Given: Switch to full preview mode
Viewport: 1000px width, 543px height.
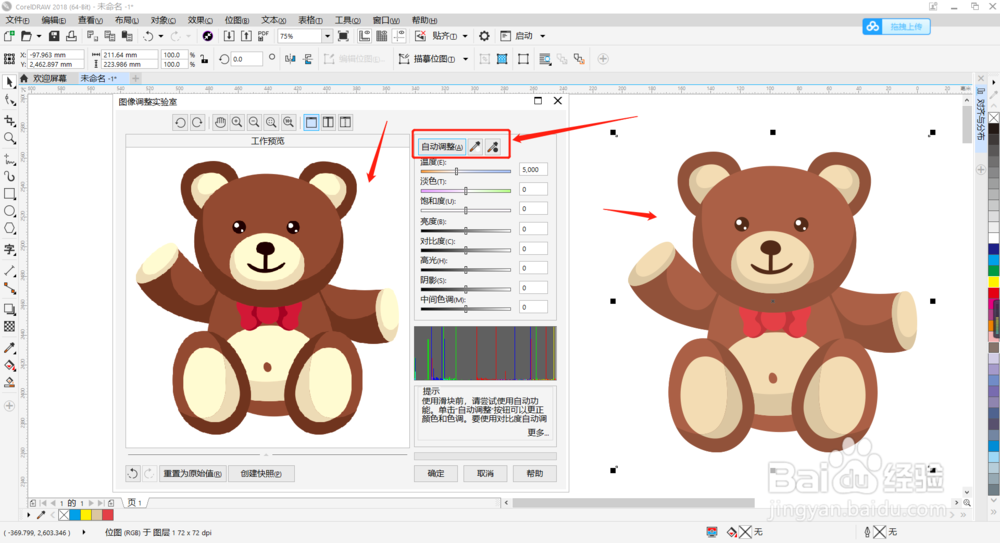Looking at the screenshot, I should pyautogui.click(x=311, y=123).
